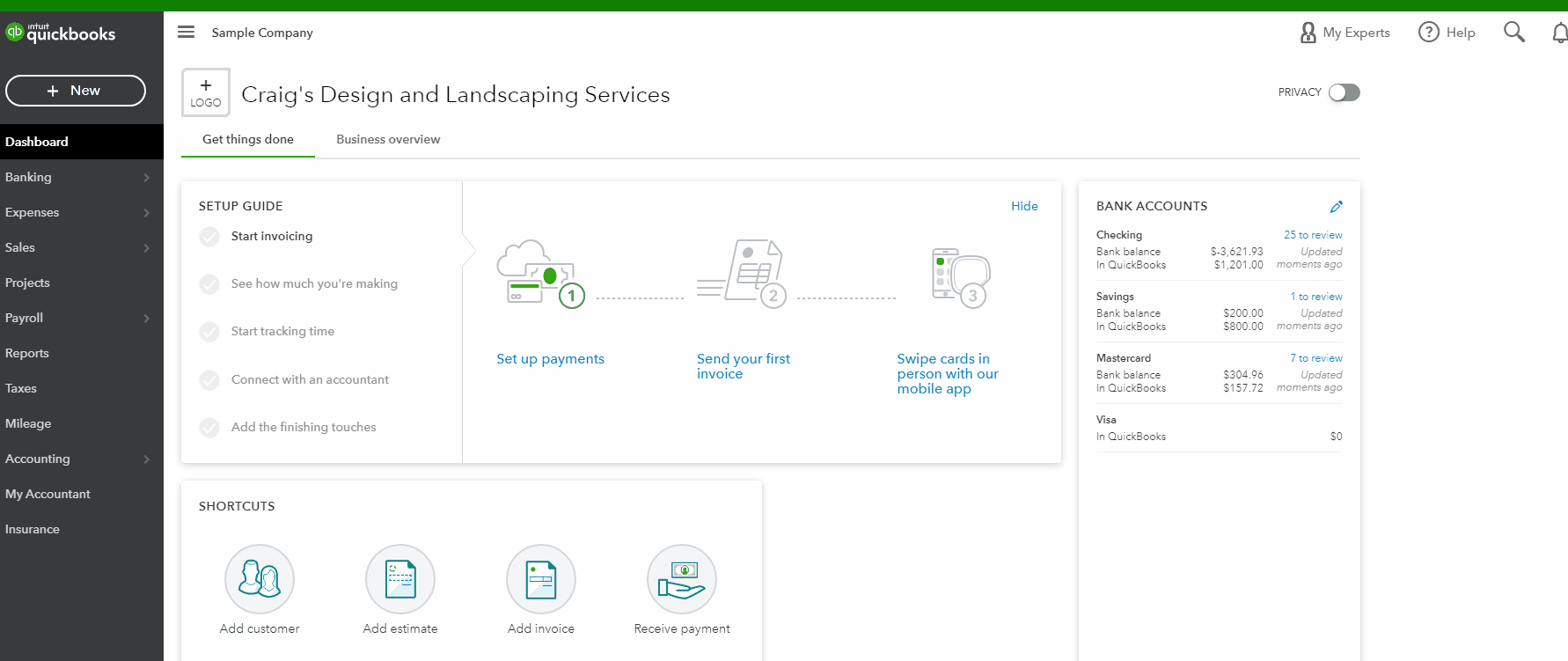Viewport: 1568px width, 661px height.
Task: Click the Craig's Design and Landscaping Services title
Action: pos(456,94)
